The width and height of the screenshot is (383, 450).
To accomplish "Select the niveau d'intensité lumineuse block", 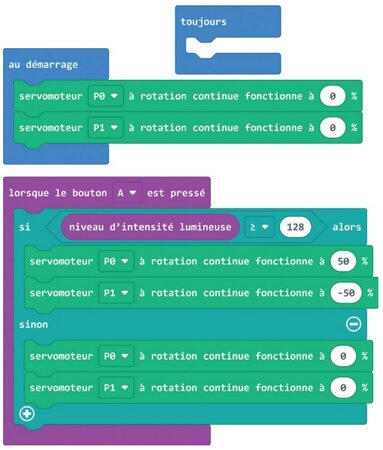I will pyautogui.click(x=150, y=227).
